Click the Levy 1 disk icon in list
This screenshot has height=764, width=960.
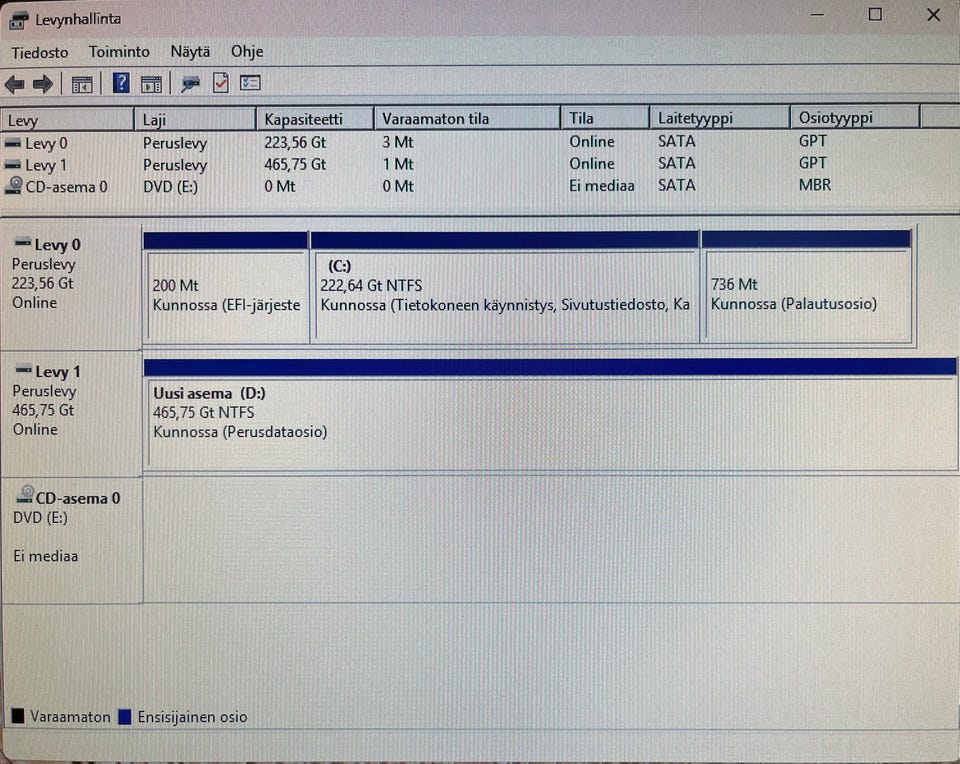pyautogui.click(x=13, y=165)
